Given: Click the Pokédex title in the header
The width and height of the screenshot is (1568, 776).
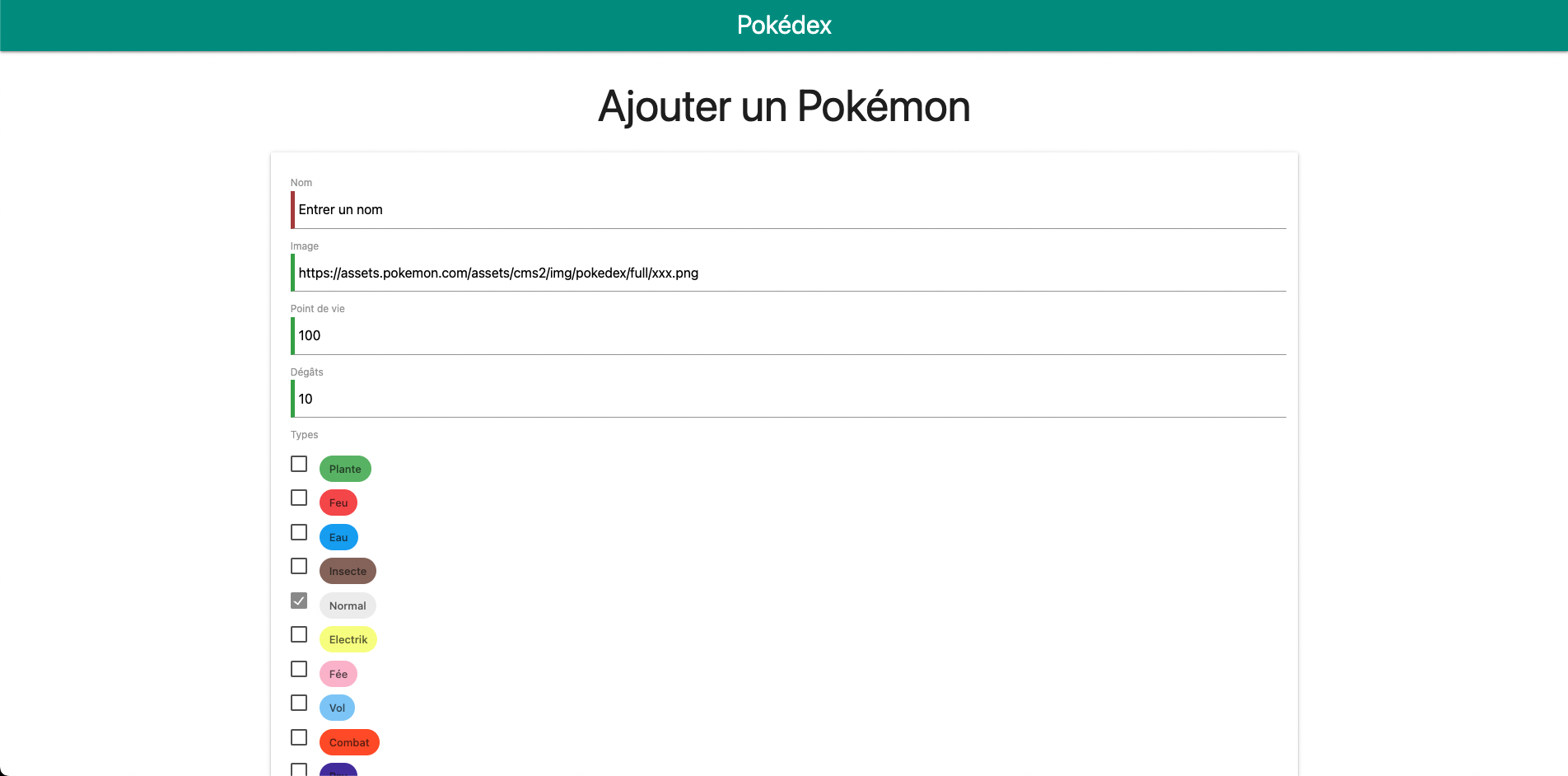Looking at the screenshot, I should point(783,25).
